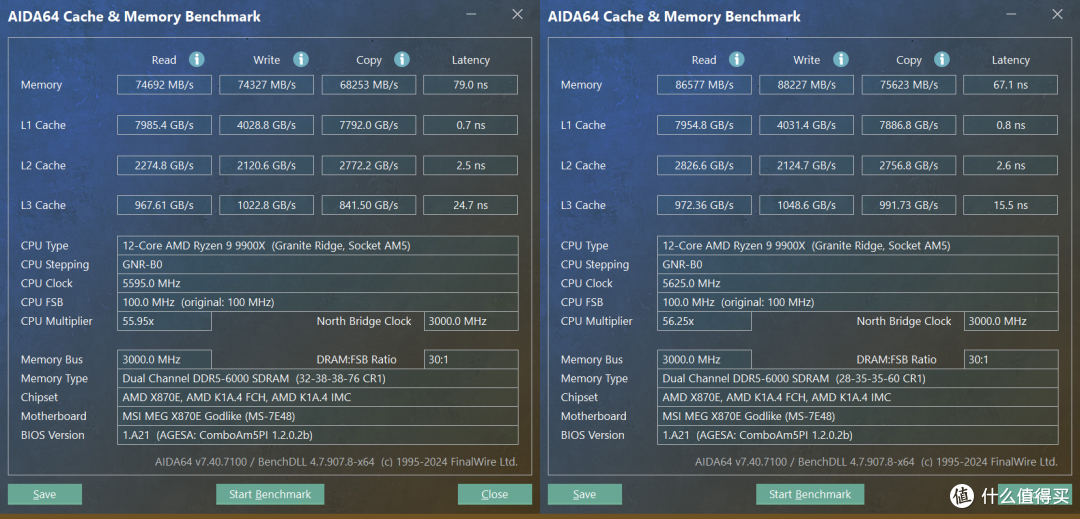Click the L1 copy value 7886.8 GB/s
1080x519 pixels.
[908, 125]
